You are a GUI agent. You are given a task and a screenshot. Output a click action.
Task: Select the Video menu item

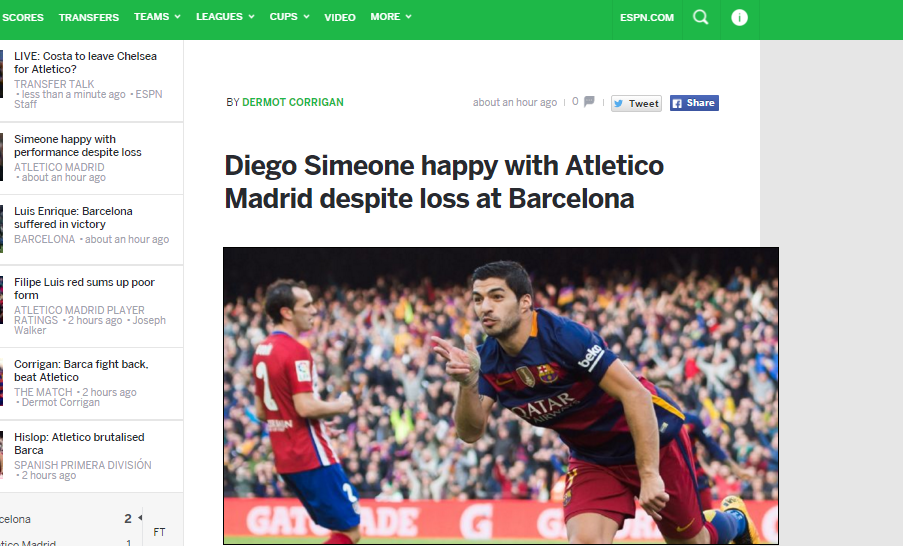pos(340,17)
